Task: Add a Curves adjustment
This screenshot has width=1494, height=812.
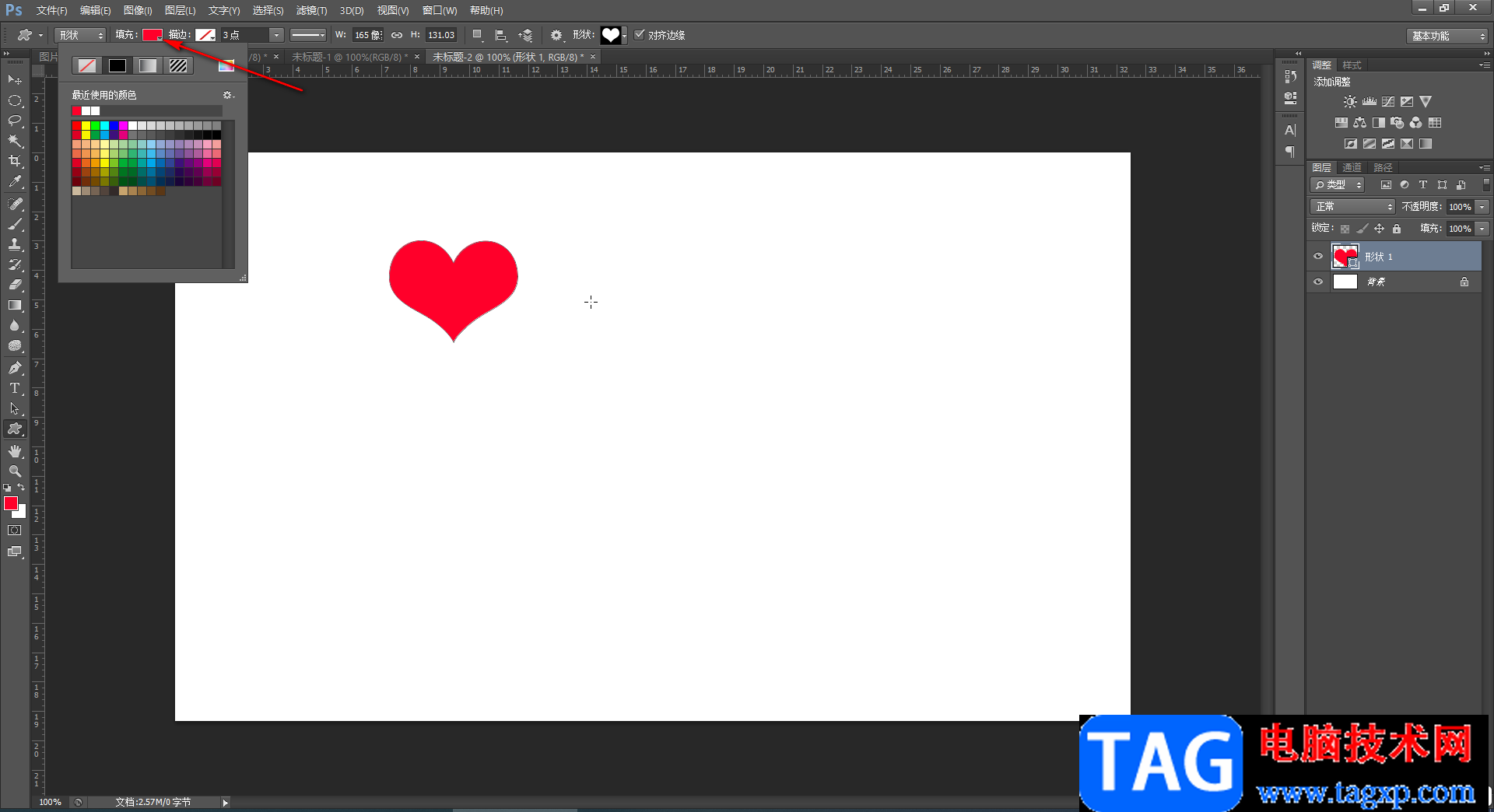Action: coord(1388,102)
